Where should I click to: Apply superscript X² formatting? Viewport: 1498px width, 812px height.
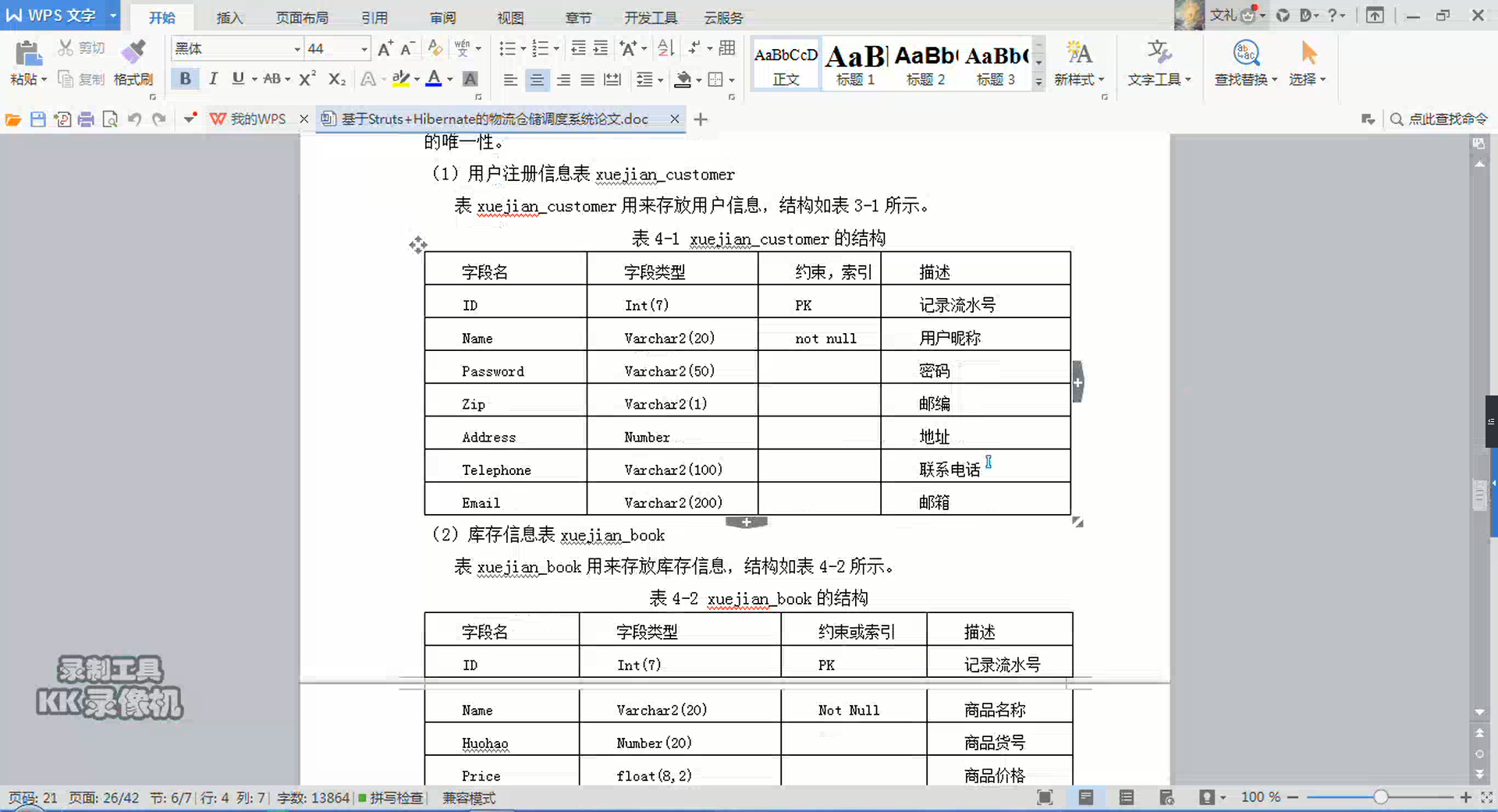click(307, 79)
